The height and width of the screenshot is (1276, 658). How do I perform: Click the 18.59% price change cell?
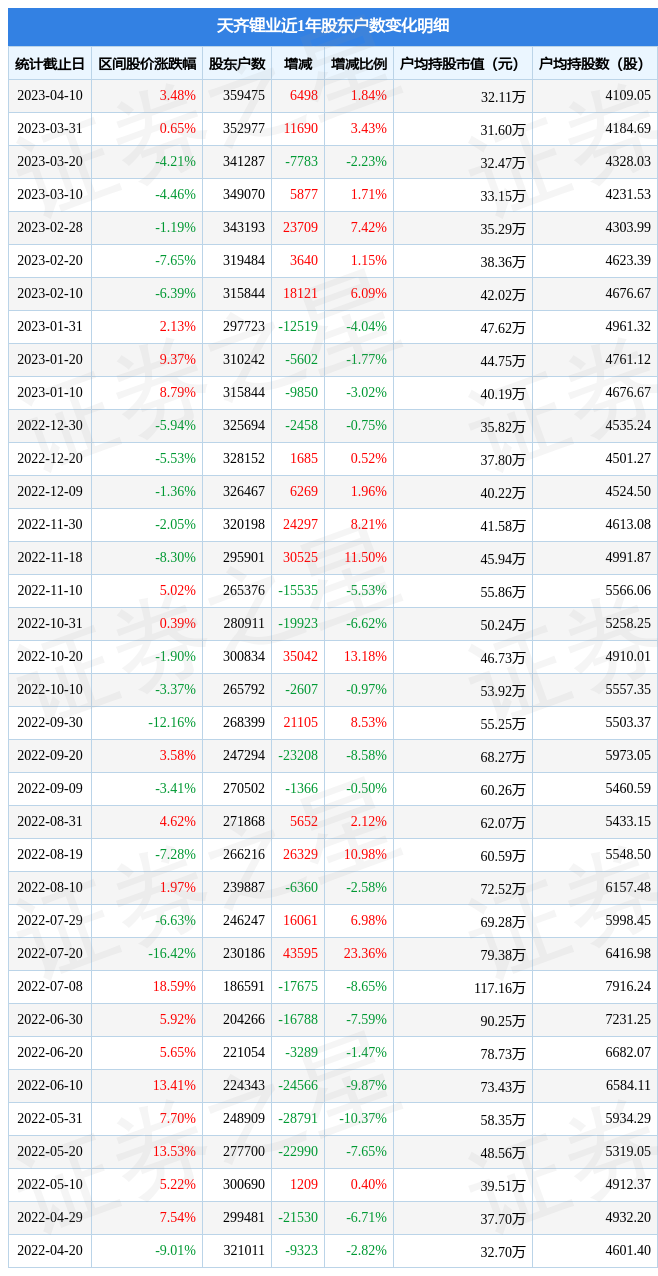(x=174, y=987)
